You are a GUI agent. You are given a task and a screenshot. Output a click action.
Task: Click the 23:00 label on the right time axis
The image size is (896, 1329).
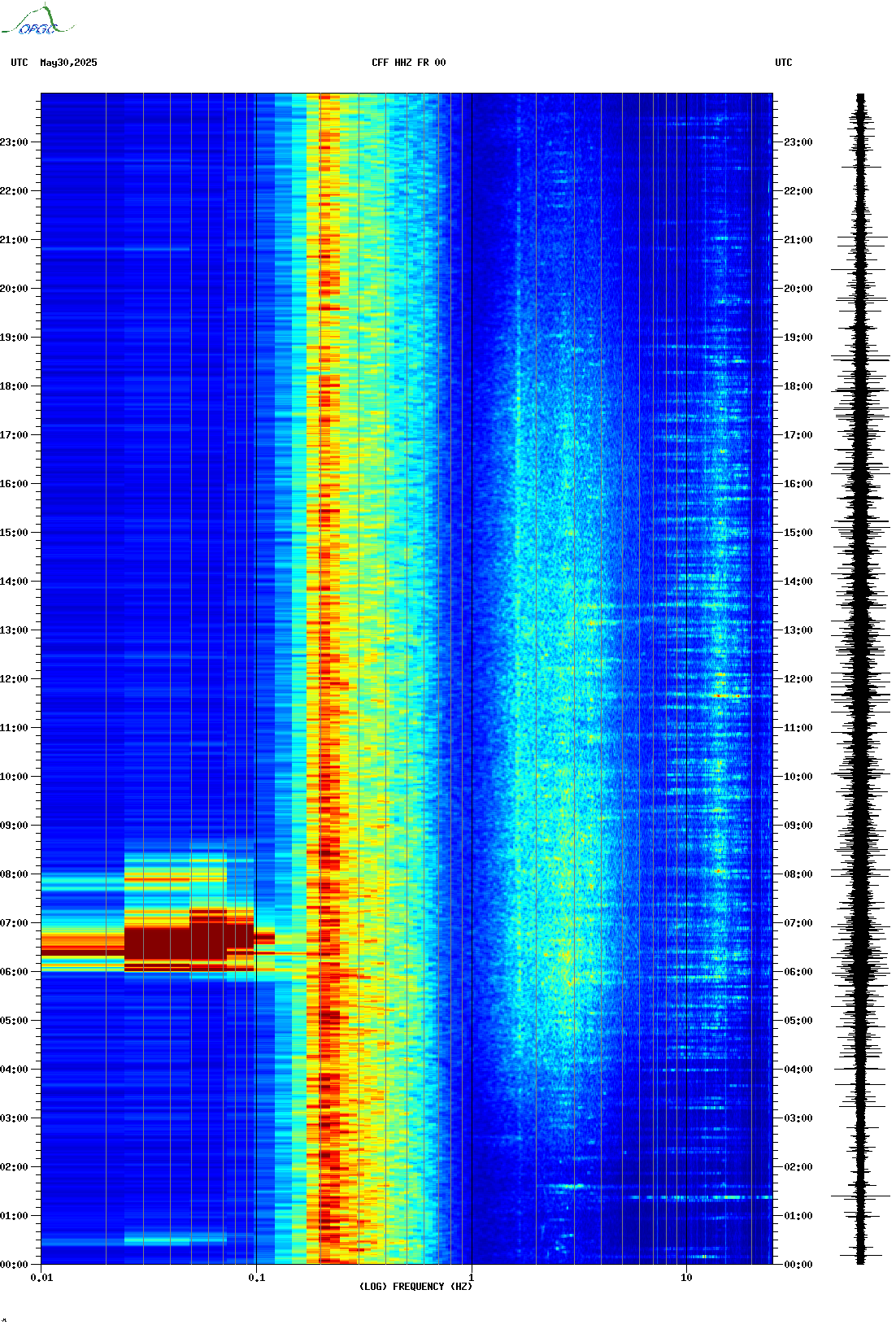(798, 142)
